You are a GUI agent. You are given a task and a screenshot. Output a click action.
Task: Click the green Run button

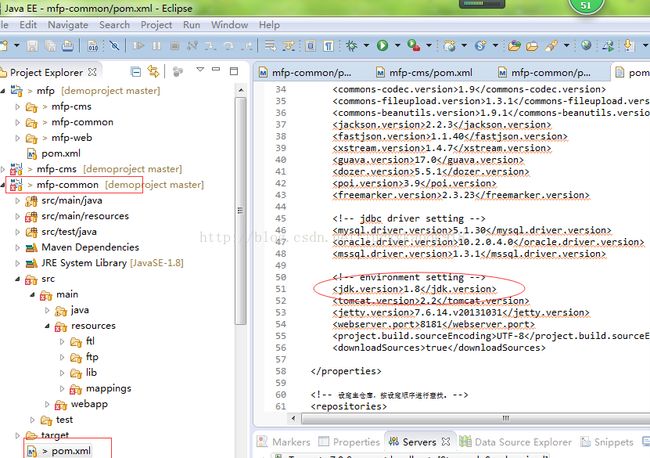(382, 45)
